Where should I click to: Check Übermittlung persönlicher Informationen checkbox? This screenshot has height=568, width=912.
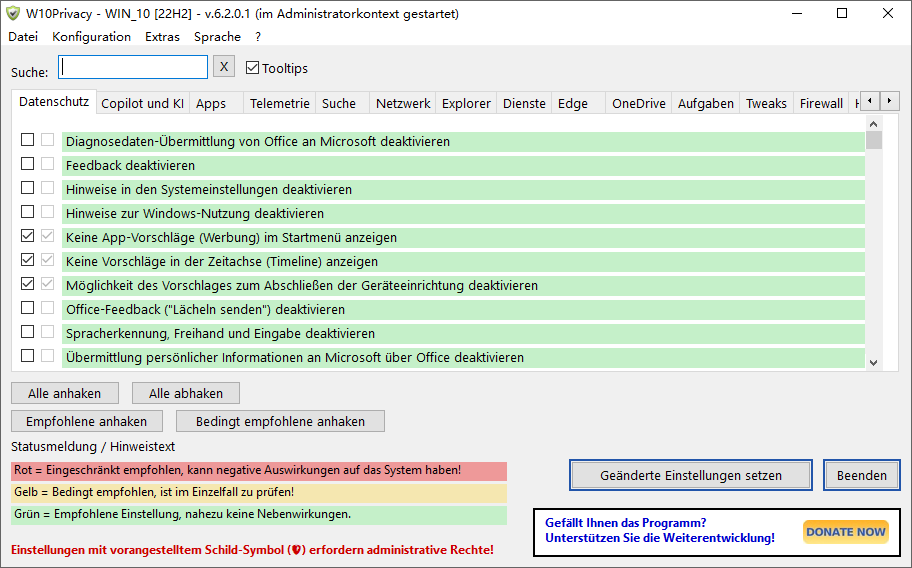[x=27, y=355]
